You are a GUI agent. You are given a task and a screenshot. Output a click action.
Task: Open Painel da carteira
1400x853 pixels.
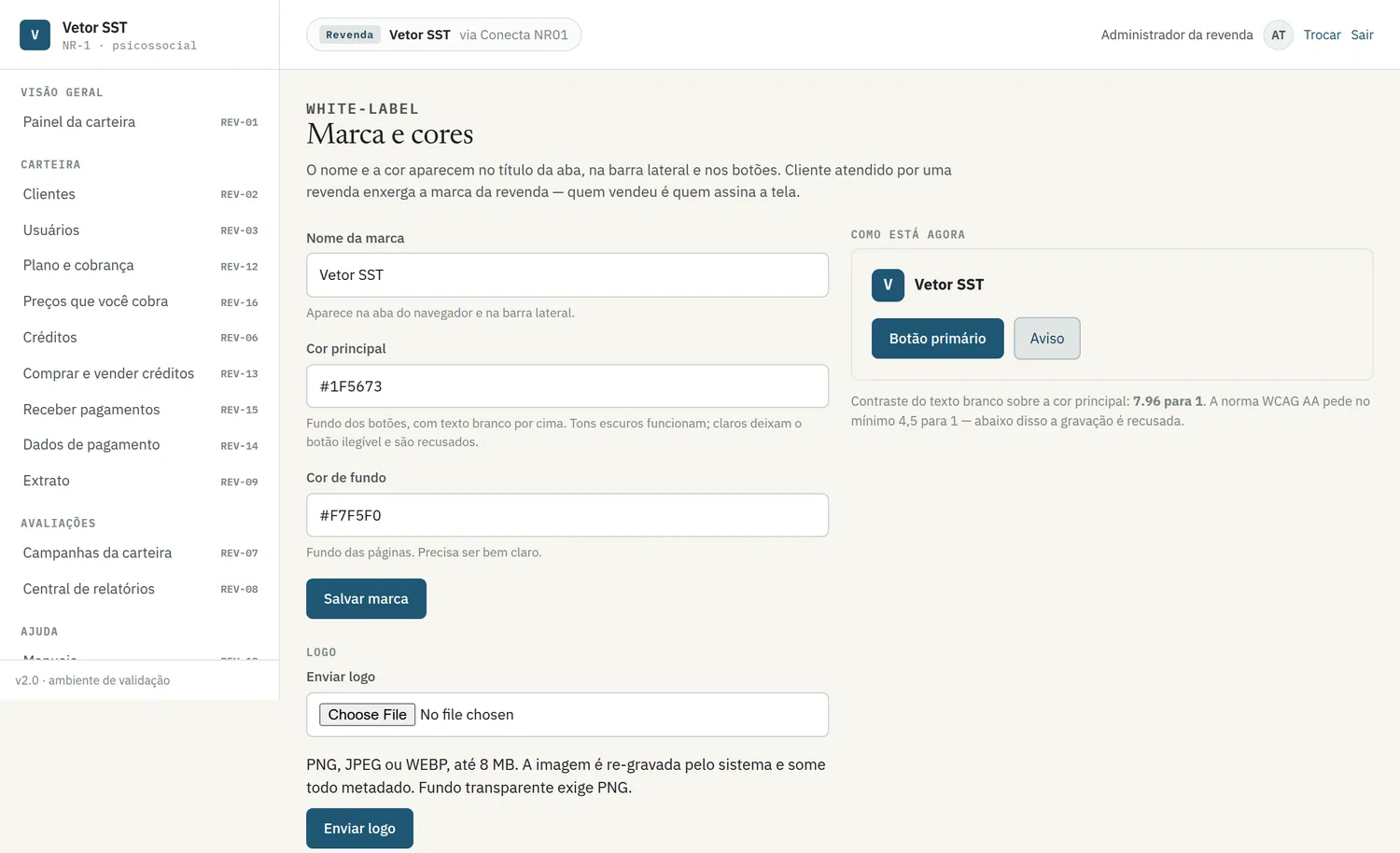pyautogui.click(x=140, y=122)
